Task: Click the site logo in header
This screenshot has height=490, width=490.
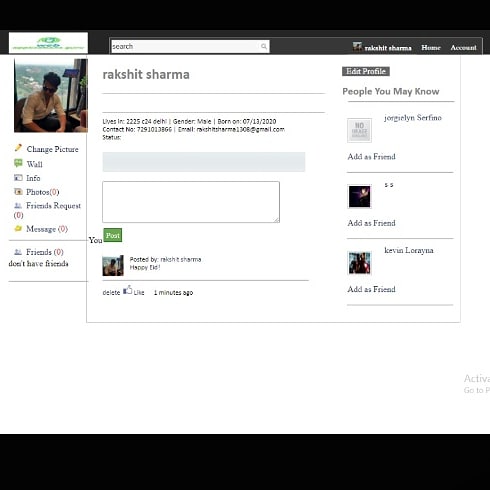Action: [48, 43]
